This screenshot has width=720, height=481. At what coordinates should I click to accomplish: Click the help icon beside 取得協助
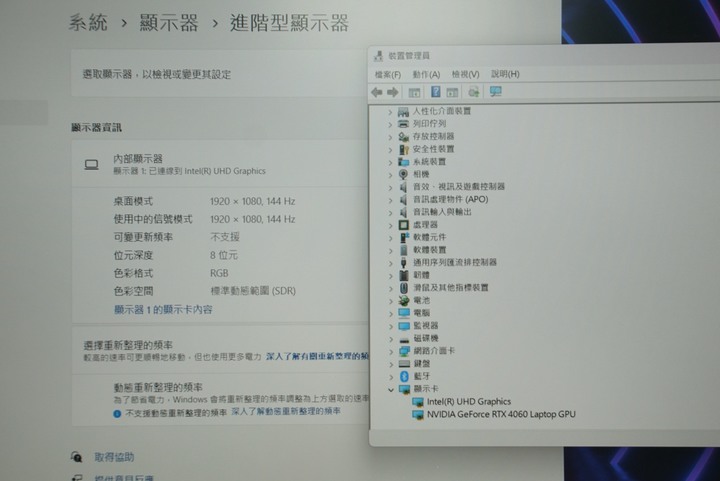click(76, 457)
